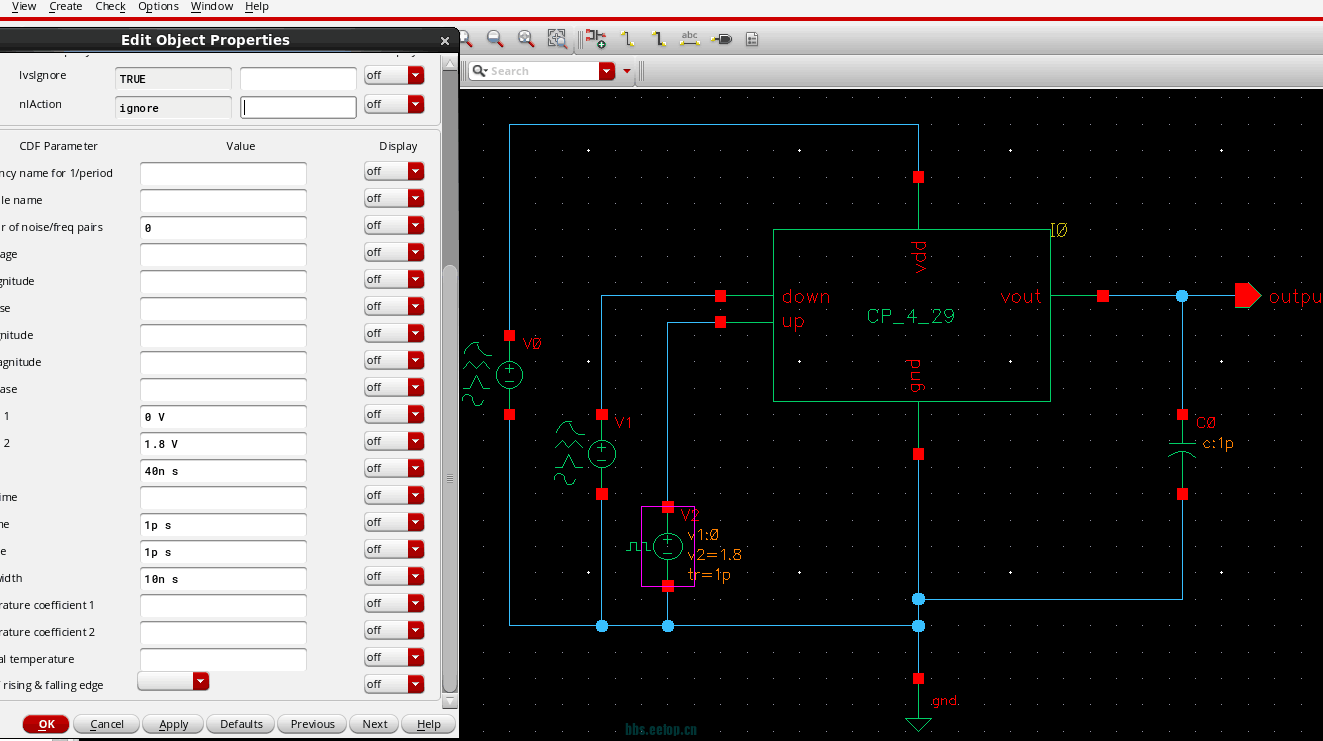Viewport: 1323px width, 741px height.
Task: Open the Display dropdown for IvsIgnore
Action: tap(394, 76)
